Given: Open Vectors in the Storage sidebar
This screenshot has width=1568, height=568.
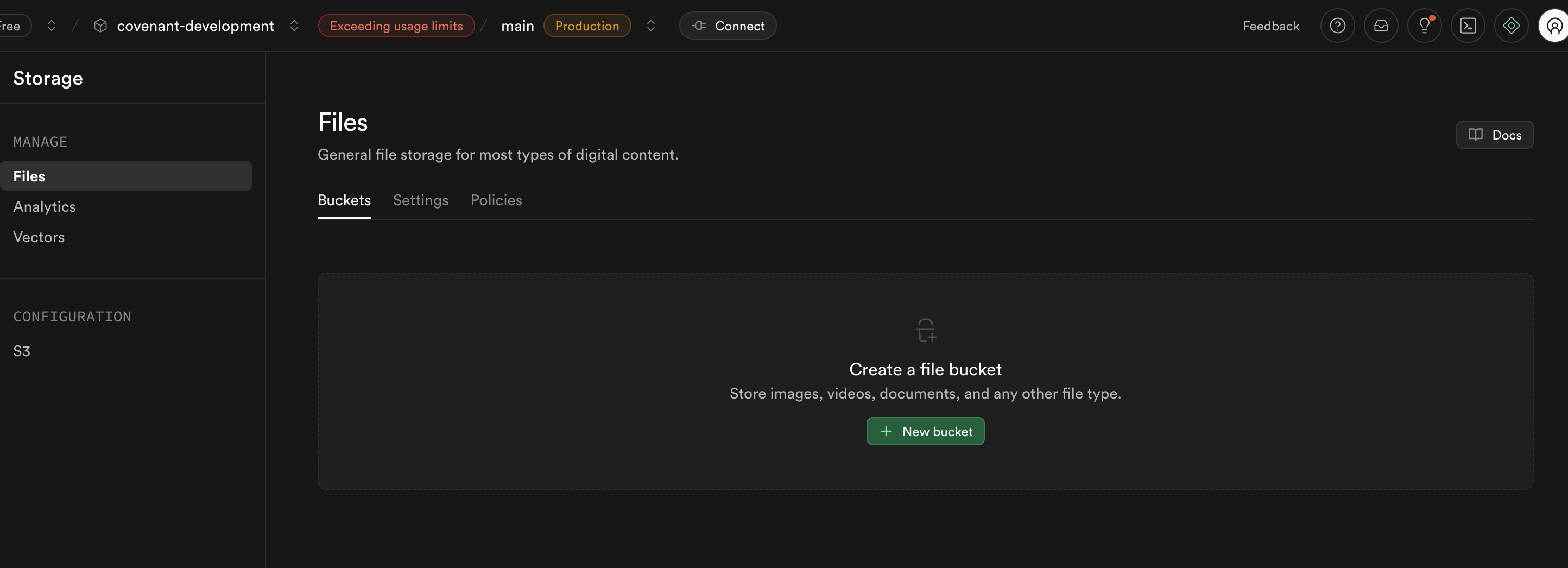Looking at the screenshot, I should 39,237.
